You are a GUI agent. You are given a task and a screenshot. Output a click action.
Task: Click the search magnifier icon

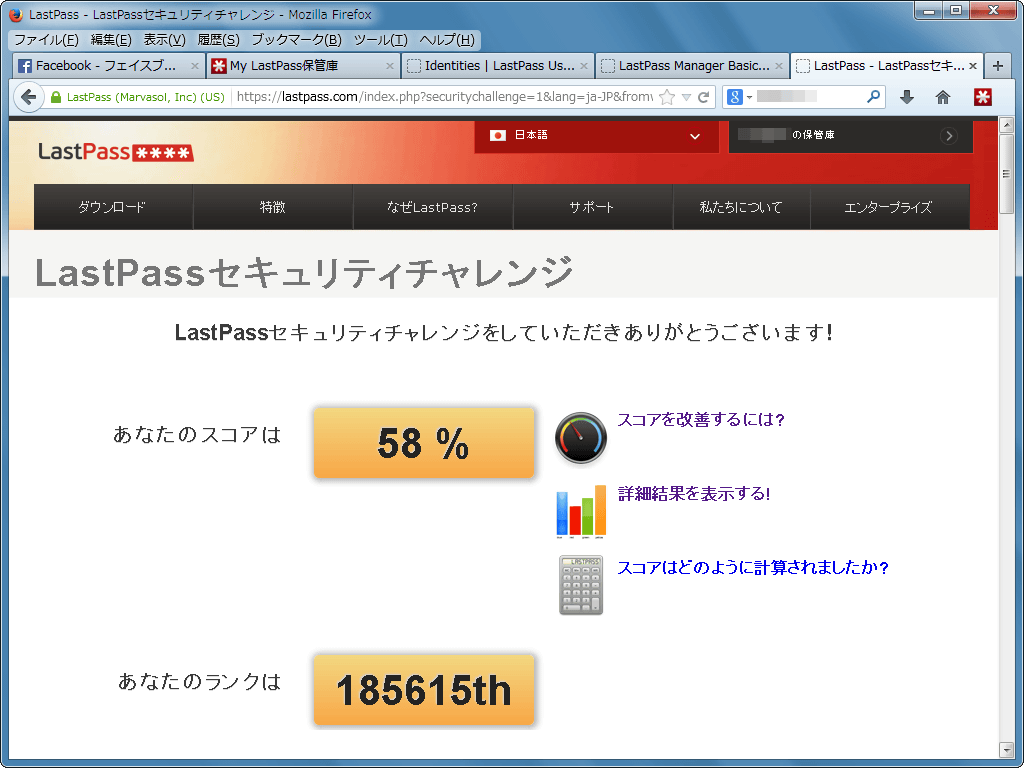point(873,97)
